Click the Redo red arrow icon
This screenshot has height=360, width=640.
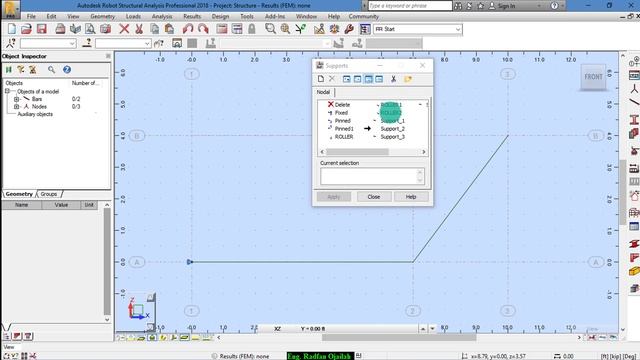pos(203,29)
